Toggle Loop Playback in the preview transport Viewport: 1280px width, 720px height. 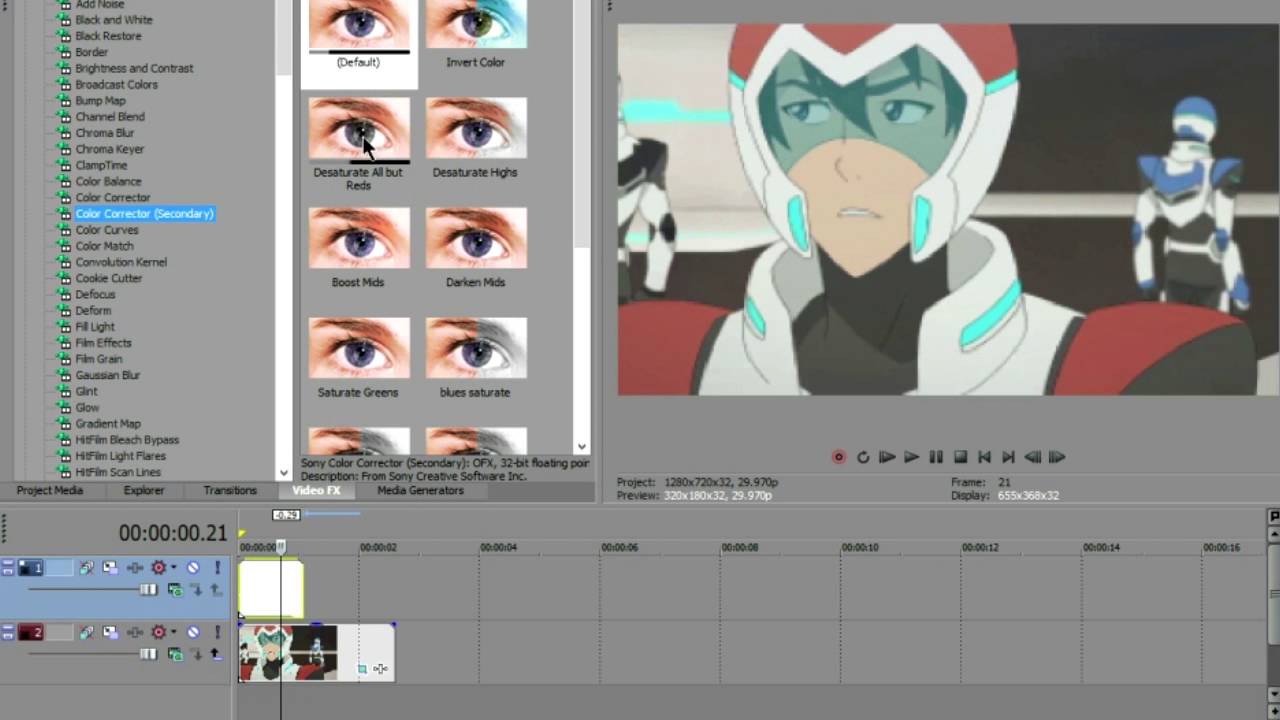(x=862, y=457)
